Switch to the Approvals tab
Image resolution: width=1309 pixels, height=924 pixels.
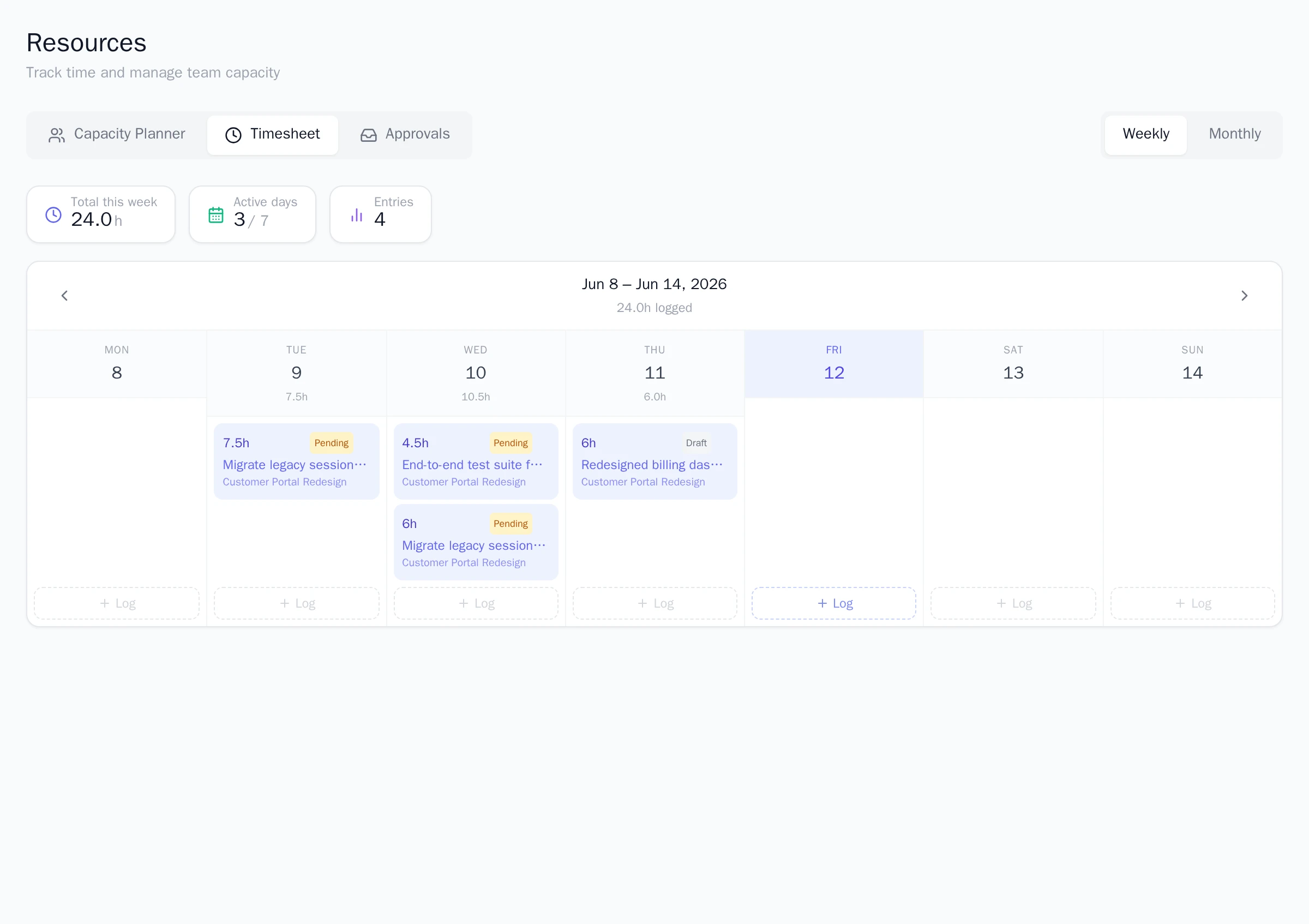point(405,135)
